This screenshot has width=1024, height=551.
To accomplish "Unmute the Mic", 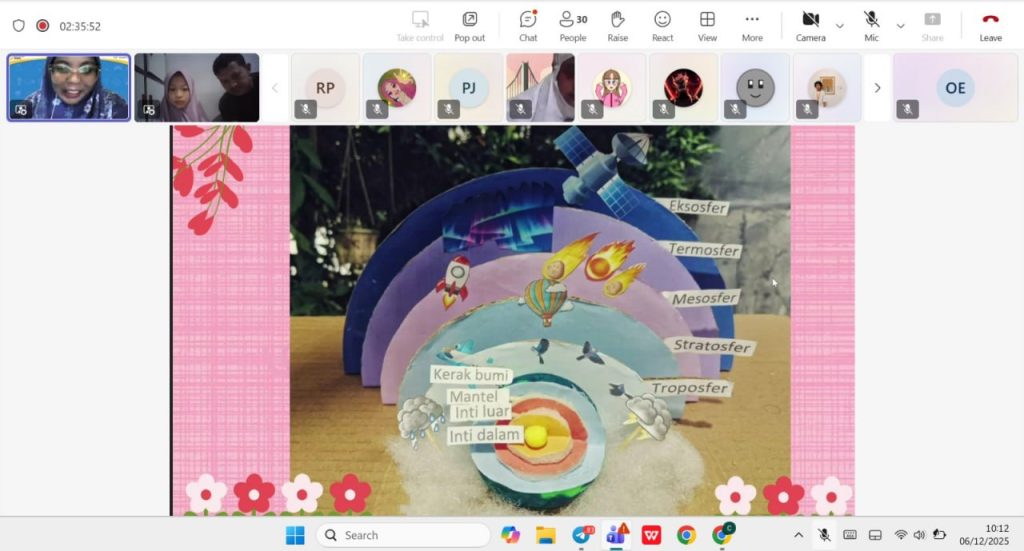I will click(871, 25).
